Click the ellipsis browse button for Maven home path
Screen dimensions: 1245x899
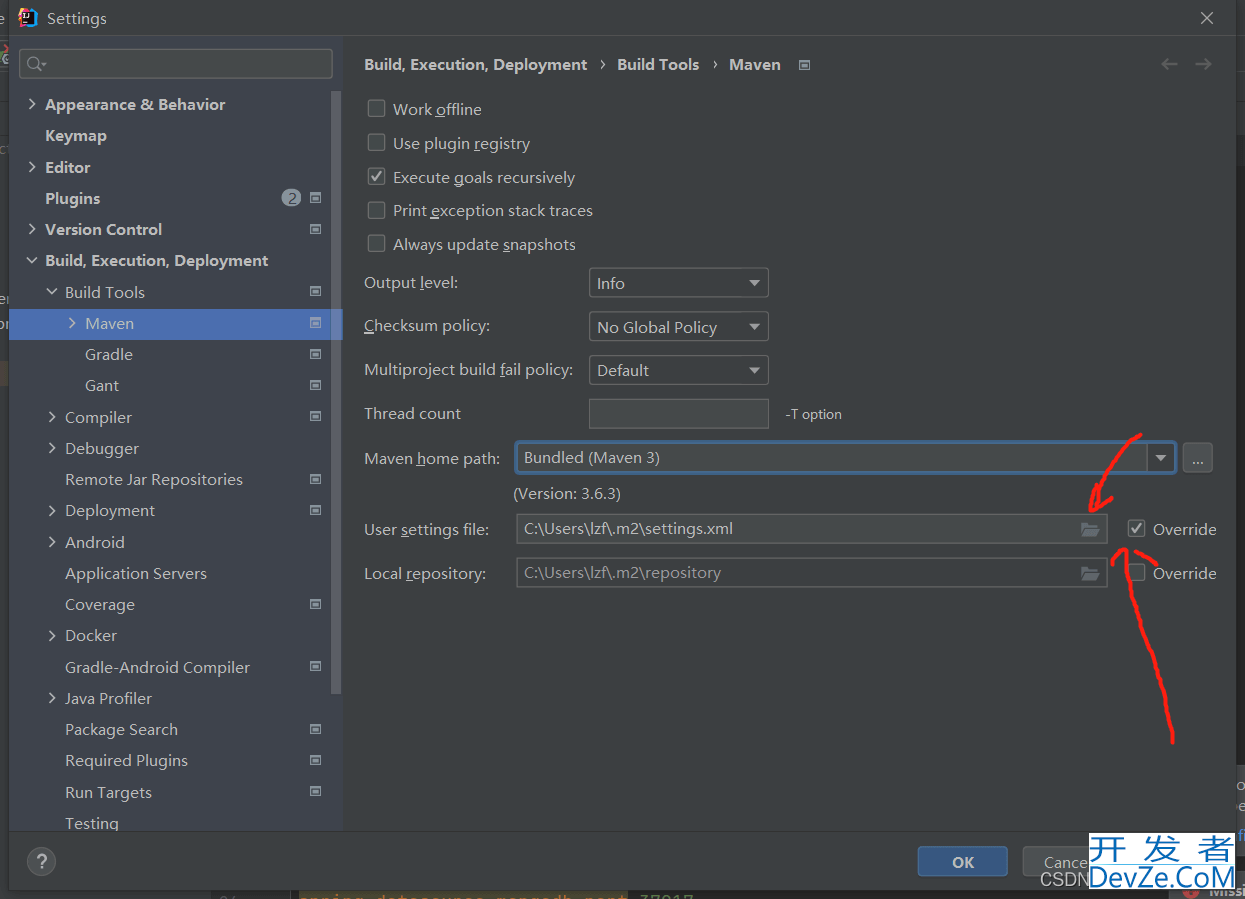pyautogui.click(x=1197, y=458)
